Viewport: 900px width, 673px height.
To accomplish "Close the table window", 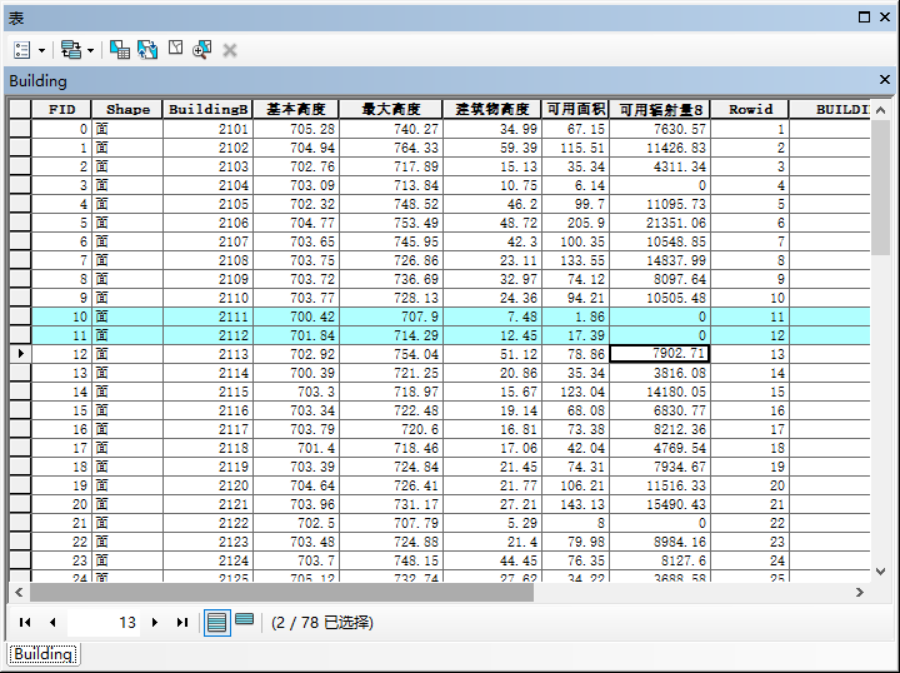I will (x=885, y=17).
